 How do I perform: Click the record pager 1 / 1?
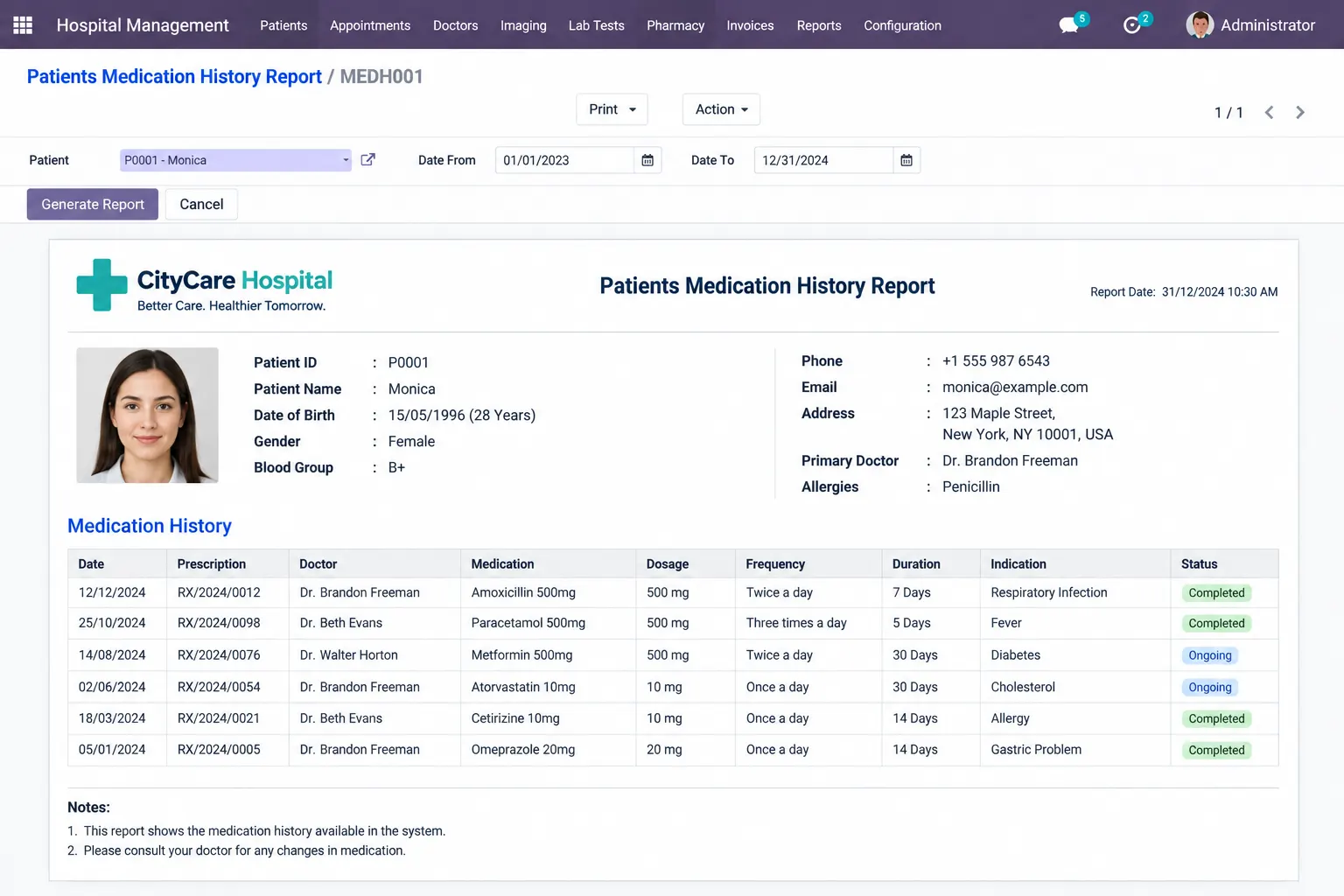1228,112
